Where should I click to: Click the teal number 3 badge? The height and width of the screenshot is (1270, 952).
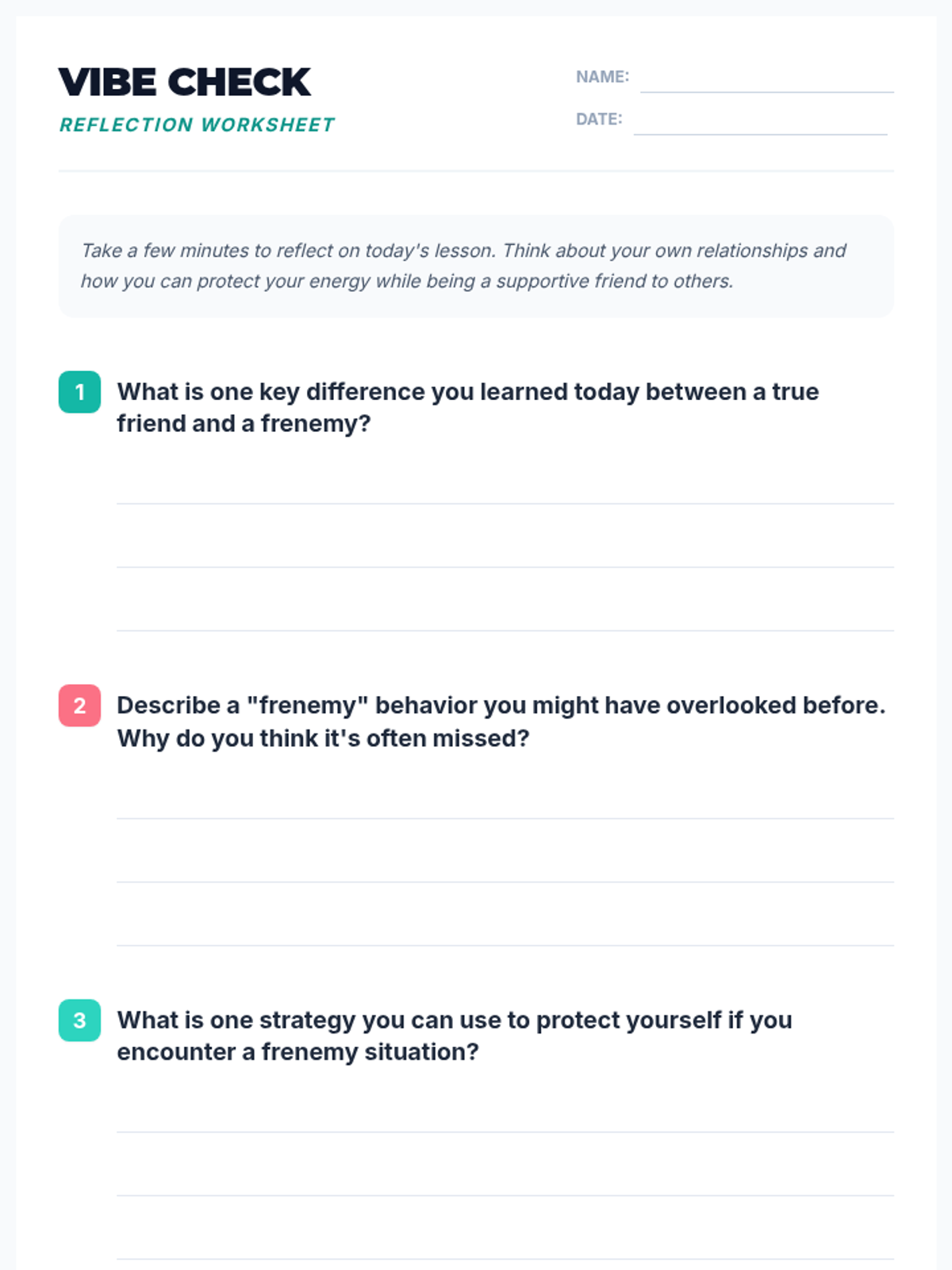pos(79,1020)
